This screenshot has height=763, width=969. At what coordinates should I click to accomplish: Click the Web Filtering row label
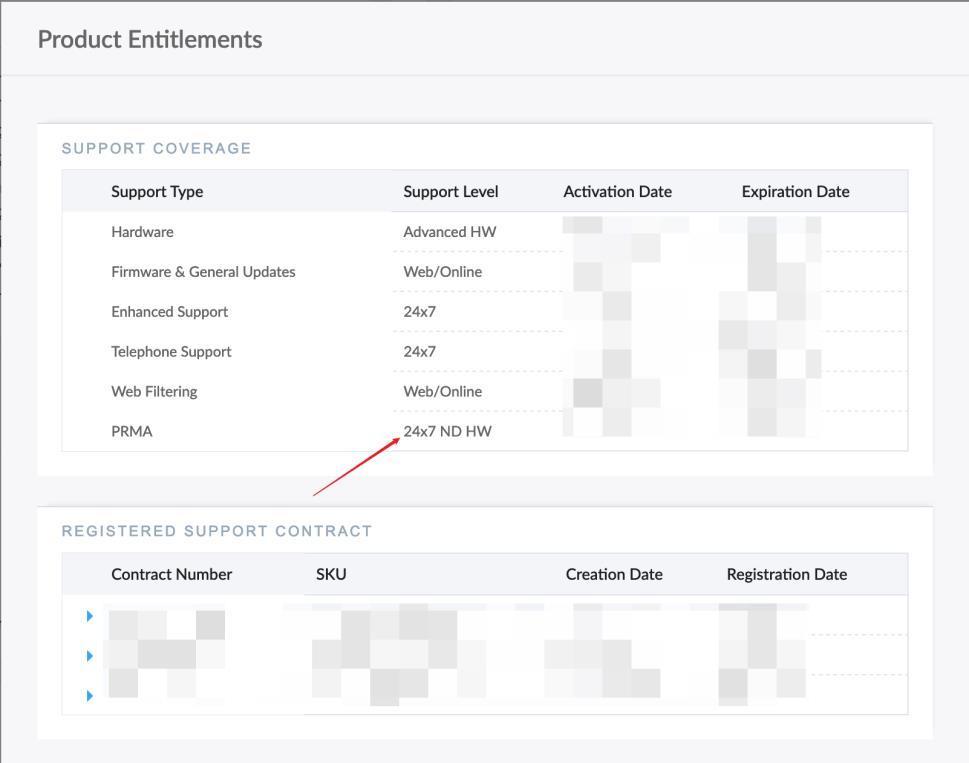[154, 392]
